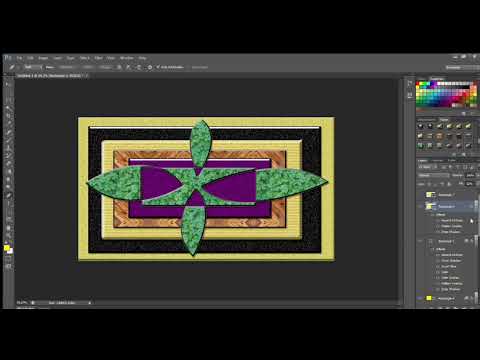Apply the orange wood style preset
Viewport: 480px width, 360px height.
point(439,136)
